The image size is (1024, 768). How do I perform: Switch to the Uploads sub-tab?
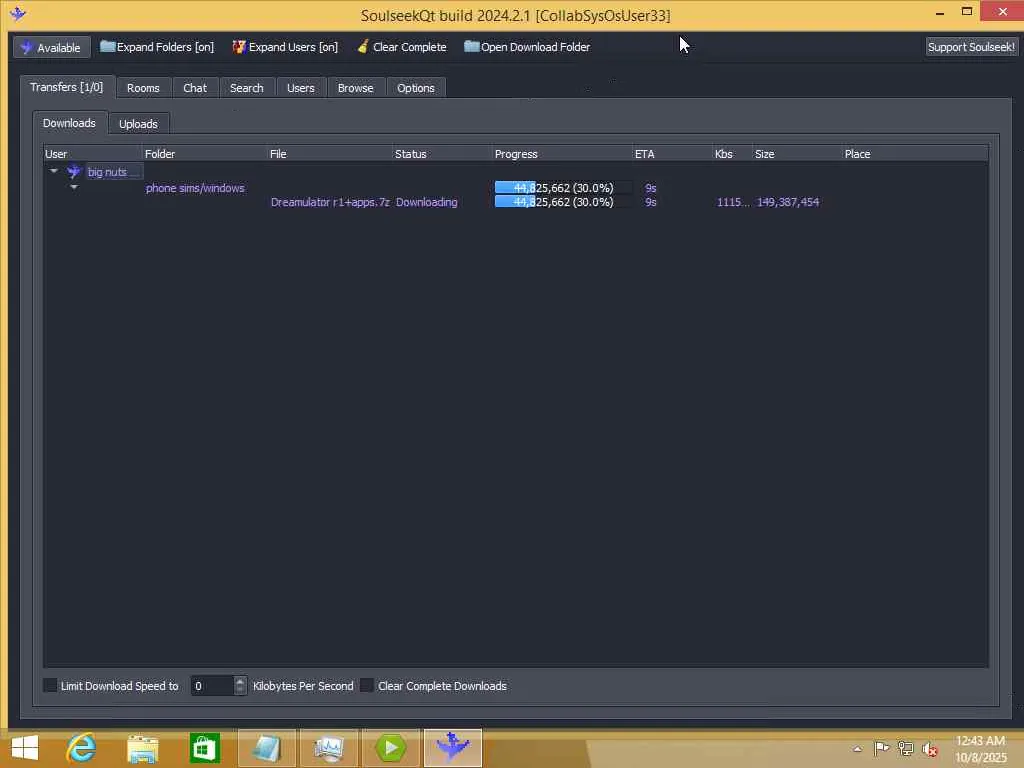pyautogui.click(x=138, y=124)
